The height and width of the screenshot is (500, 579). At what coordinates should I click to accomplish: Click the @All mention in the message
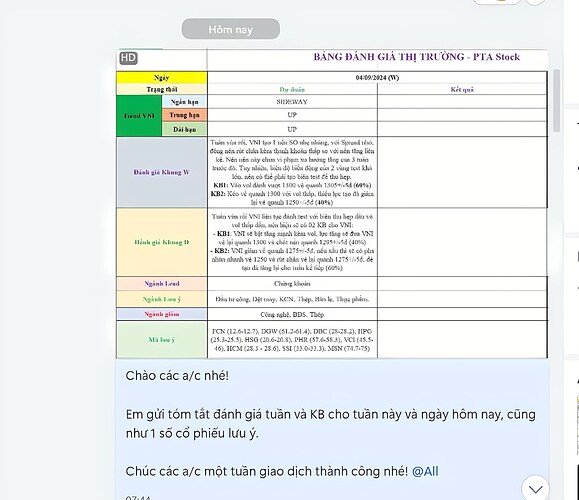coord(425,471)
